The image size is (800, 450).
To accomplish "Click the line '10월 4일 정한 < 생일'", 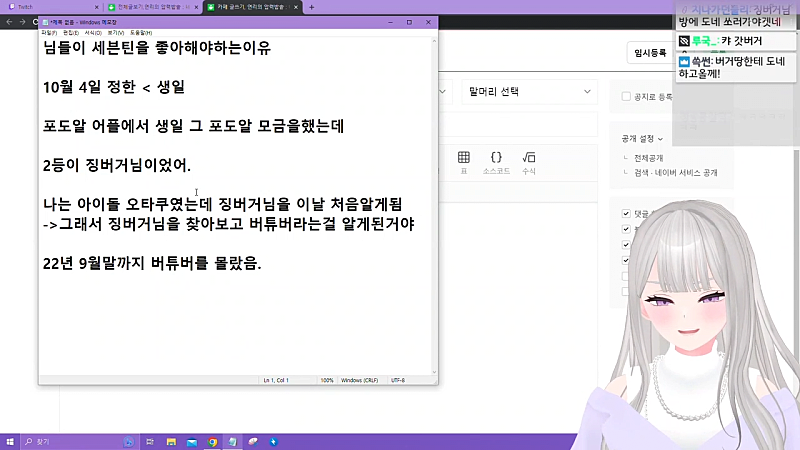I will tap(113, 87).
